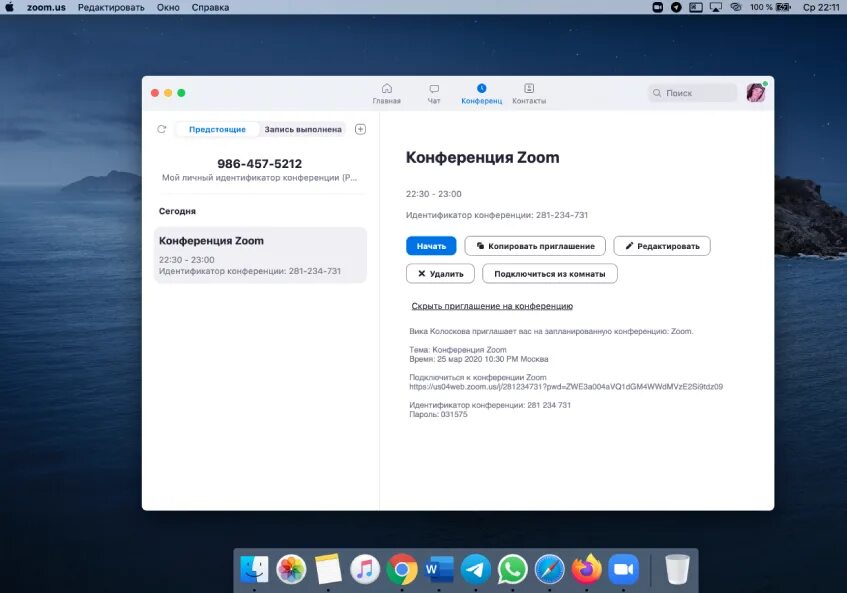Switch to Запись выполнена segment
Screen dimensions: 847x593
point(302,129)
